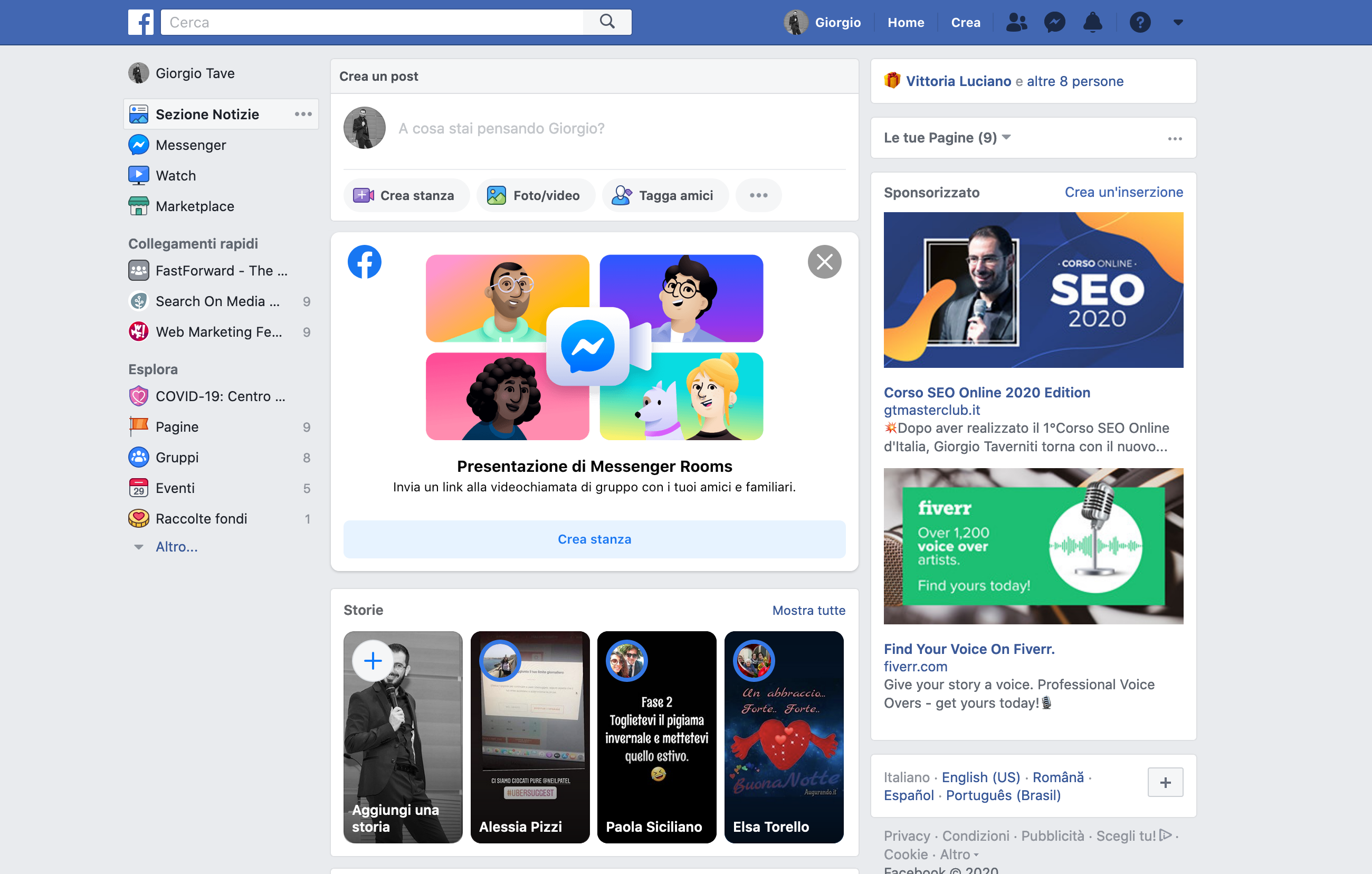The height and width of the screenshot is (874, 1372).
Task: Open Alessia Pizzi story
Action: 530,737
